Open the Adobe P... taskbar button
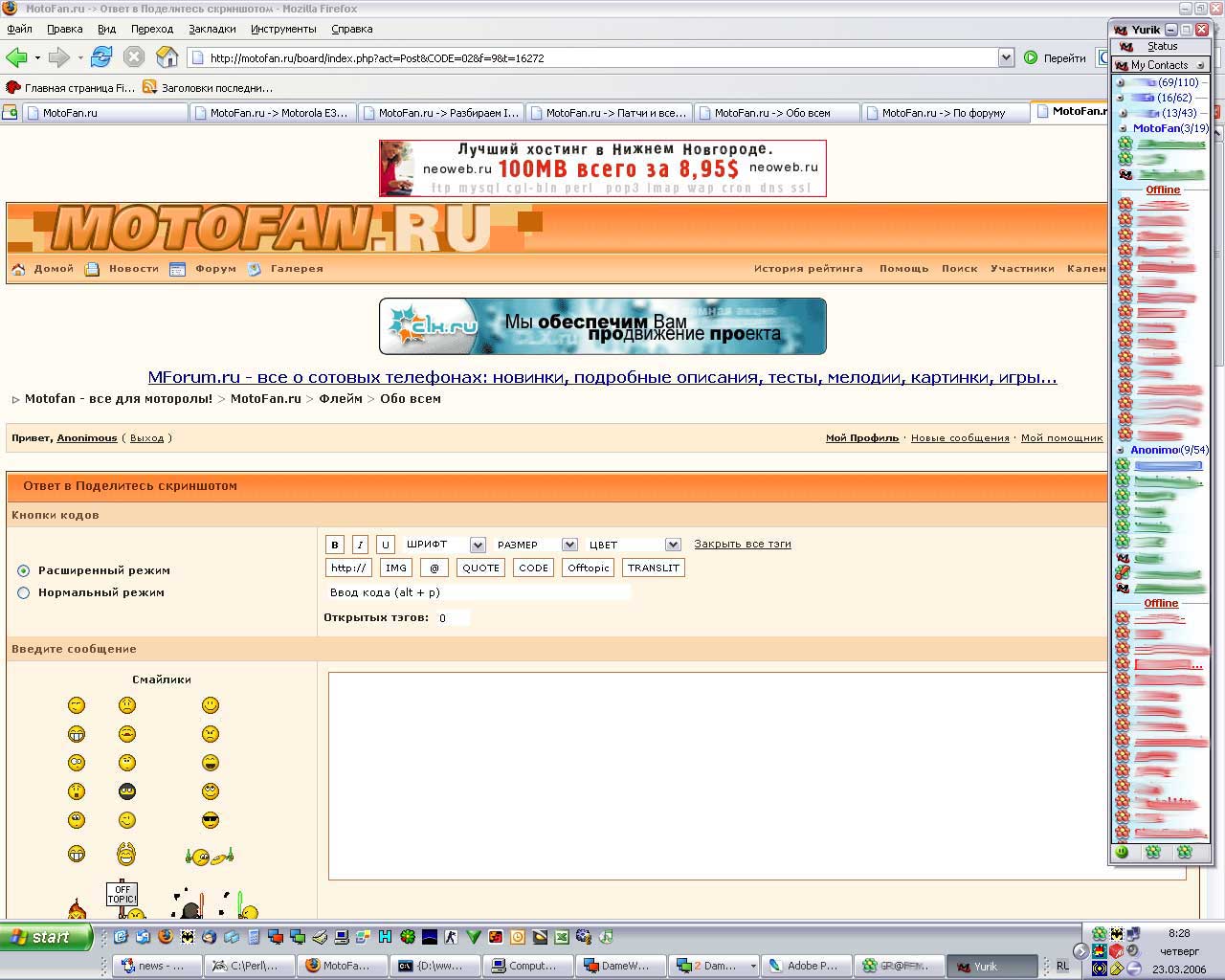This screenshot has width=1225, height=980. (x=806, y=966)
